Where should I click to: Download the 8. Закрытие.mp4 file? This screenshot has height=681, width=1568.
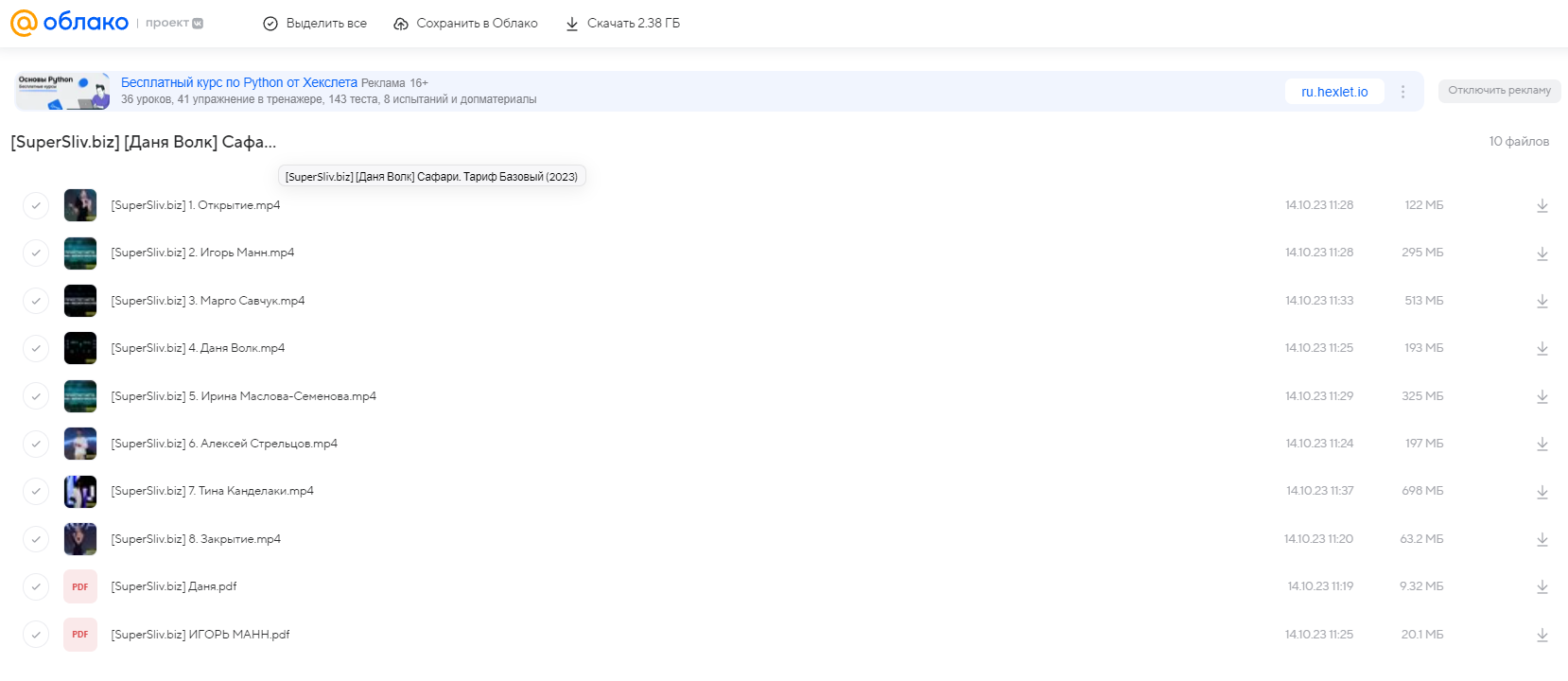coord(1542,539)
